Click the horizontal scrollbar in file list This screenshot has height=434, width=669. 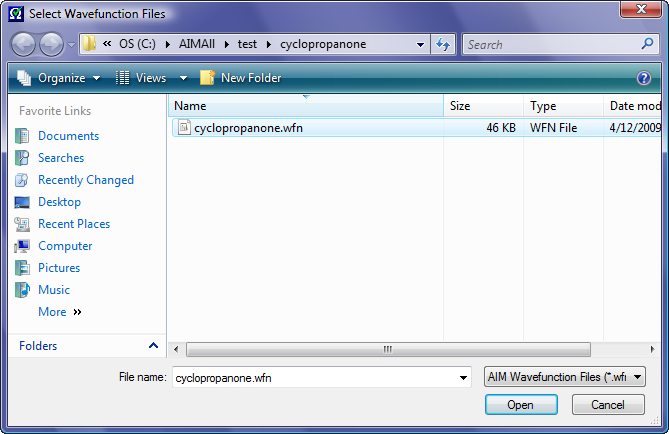click(x=388, y=349)
